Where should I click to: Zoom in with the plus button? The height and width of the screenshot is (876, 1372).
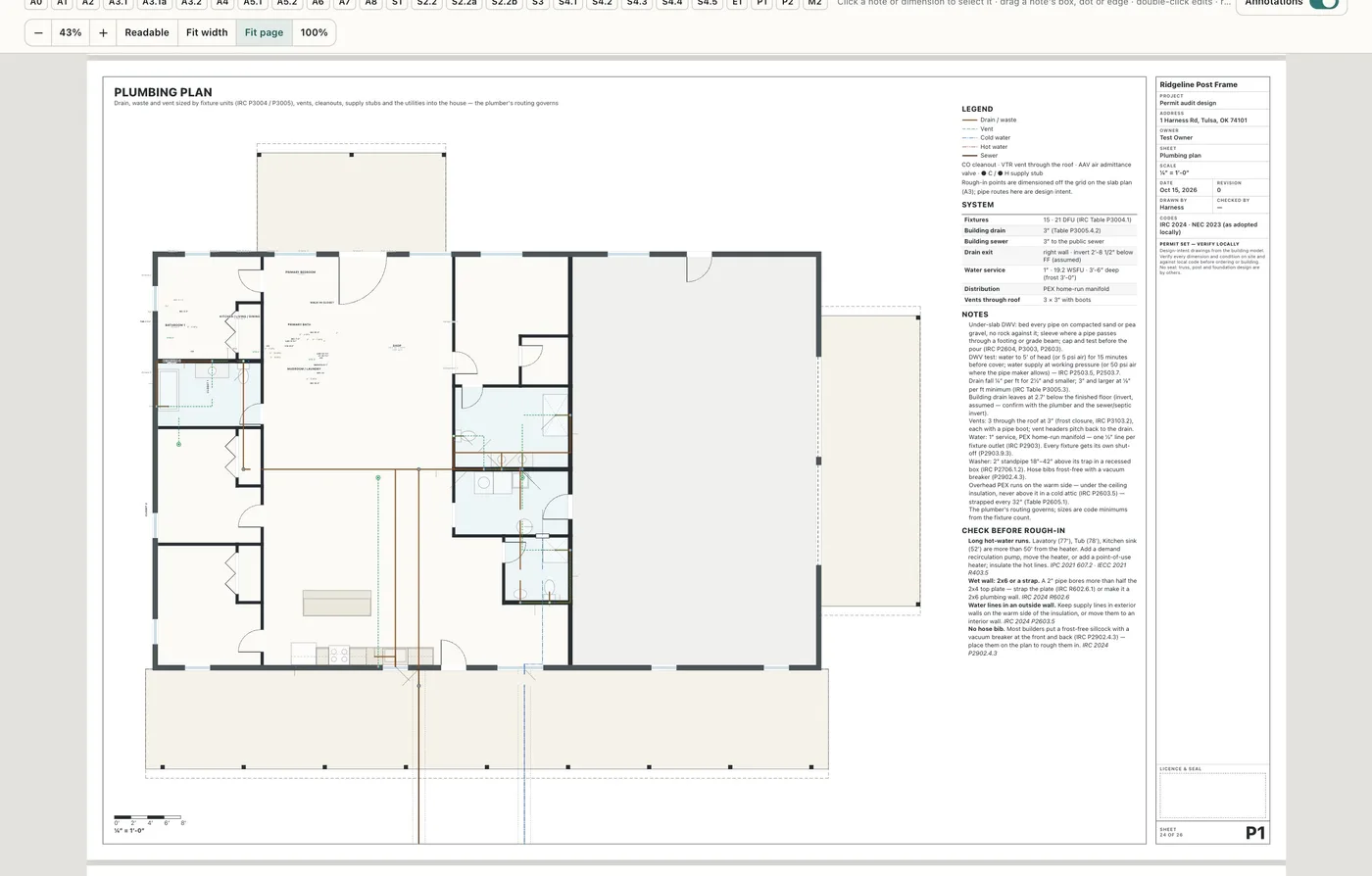[x=103, y=32]
